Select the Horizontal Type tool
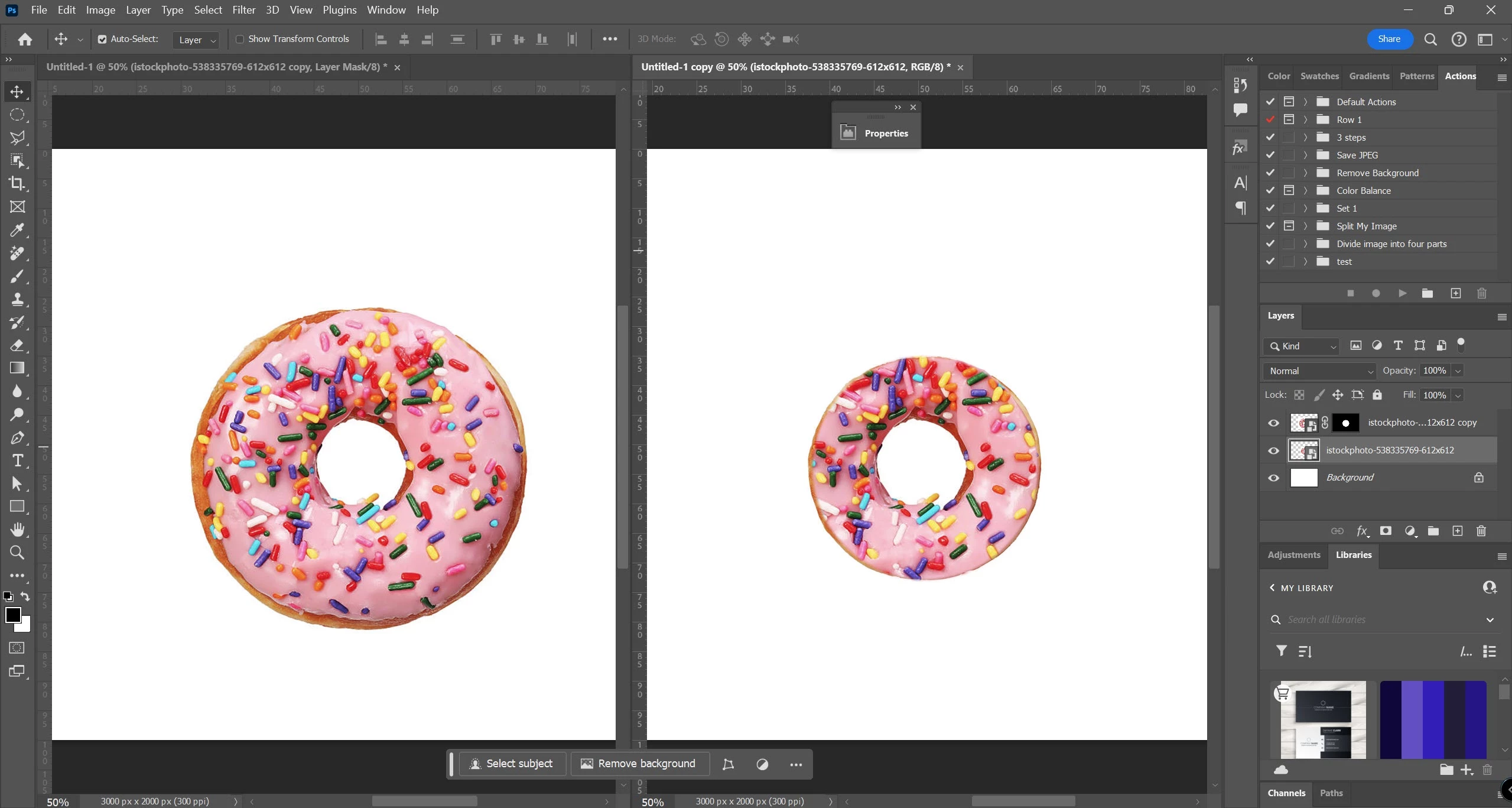1512x808 pixels. click(x=17, y=460)
